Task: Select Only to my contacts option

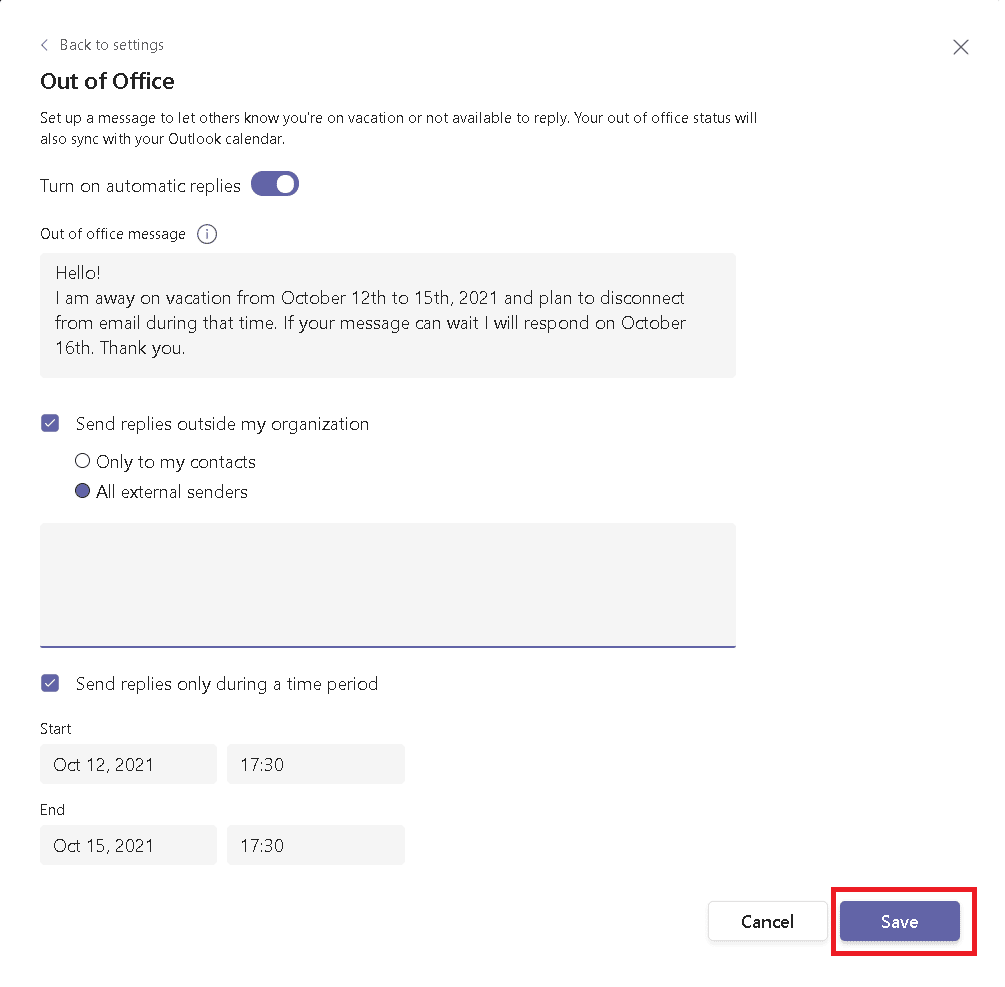Action: pos(82,461)
